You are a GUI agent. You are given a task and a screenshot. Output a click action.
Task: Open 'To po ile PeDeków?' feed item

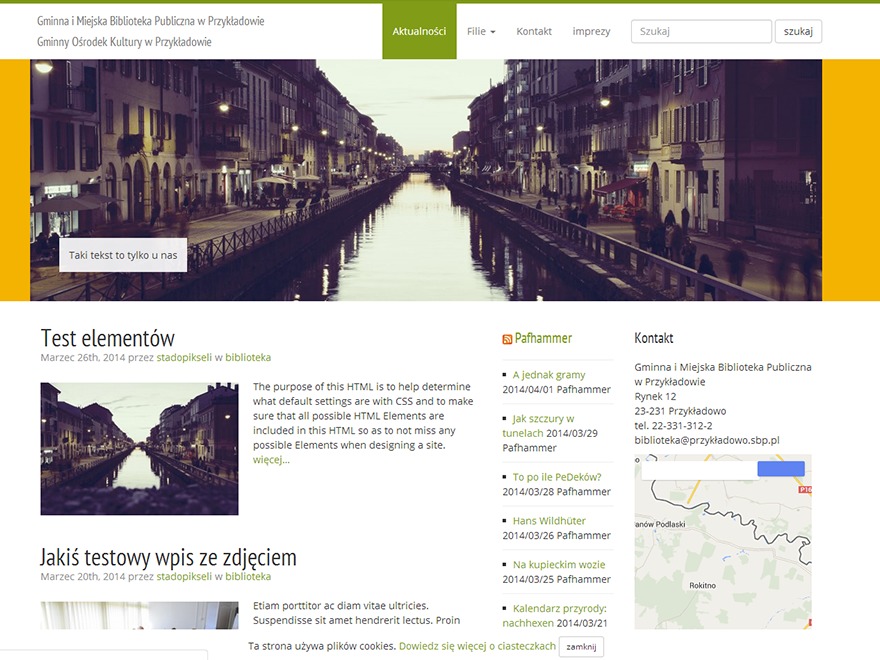coord(557,477)
